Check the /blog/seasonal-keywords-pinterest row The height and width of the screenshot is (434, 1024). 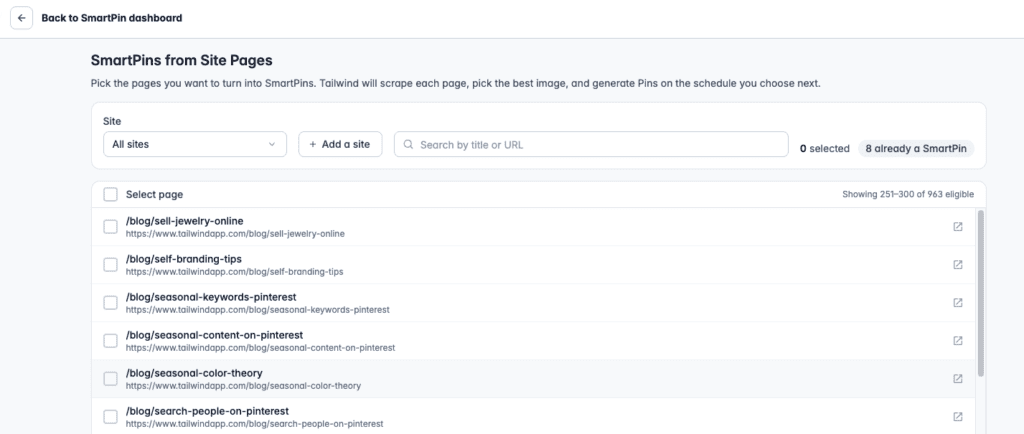tap(110, 303)
